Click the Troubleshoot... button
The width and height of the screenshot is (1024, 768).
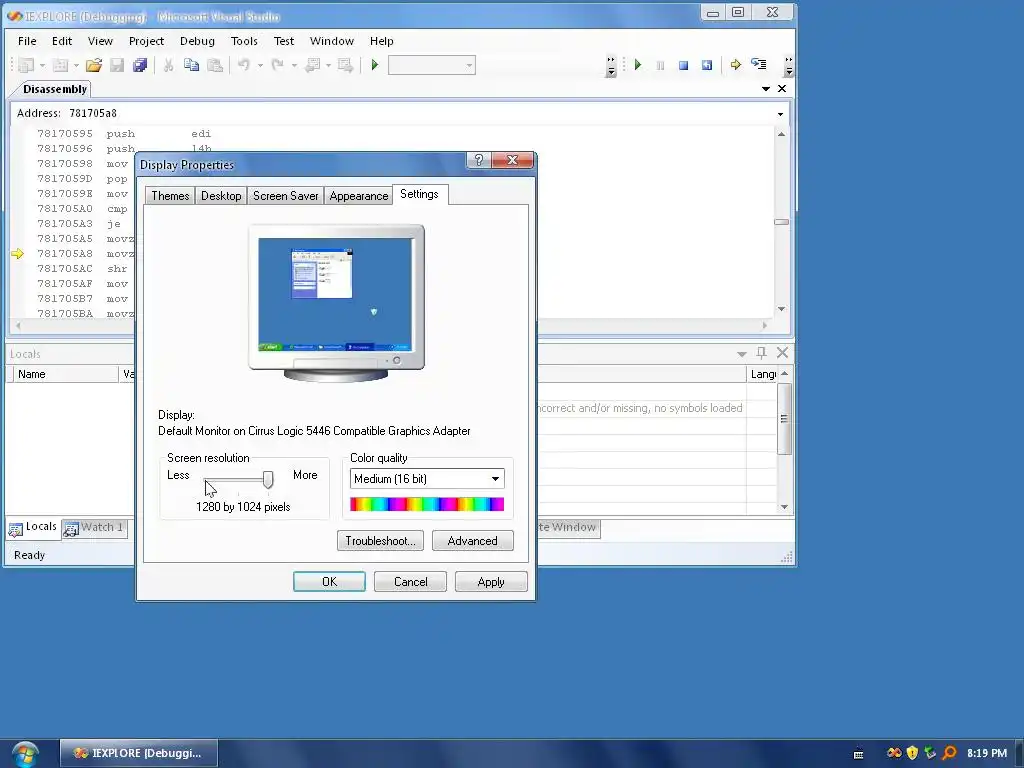coord(380,541)
